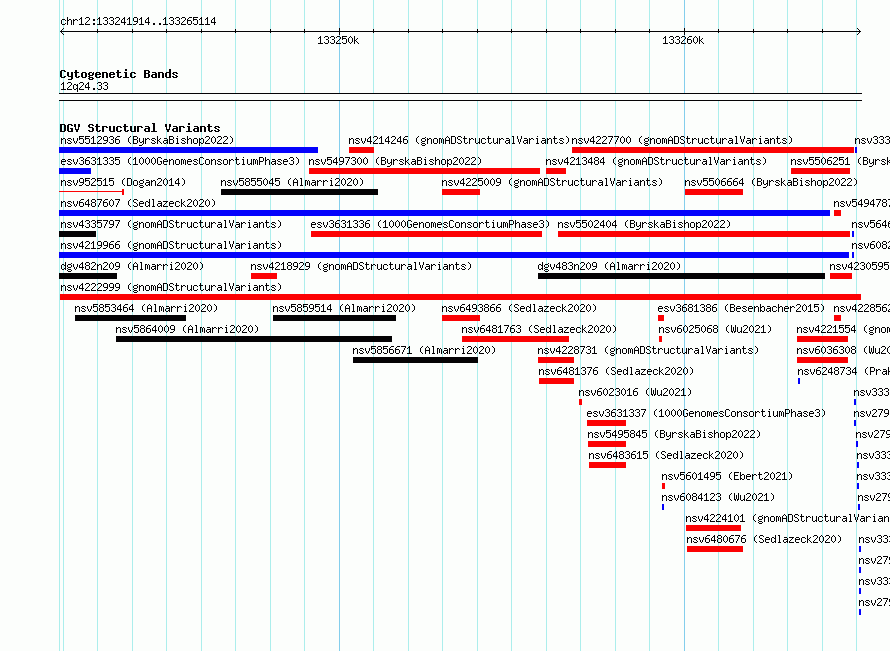Open the nsv4221554 variant label
The image size is (890, 651).
pos(843,329)
